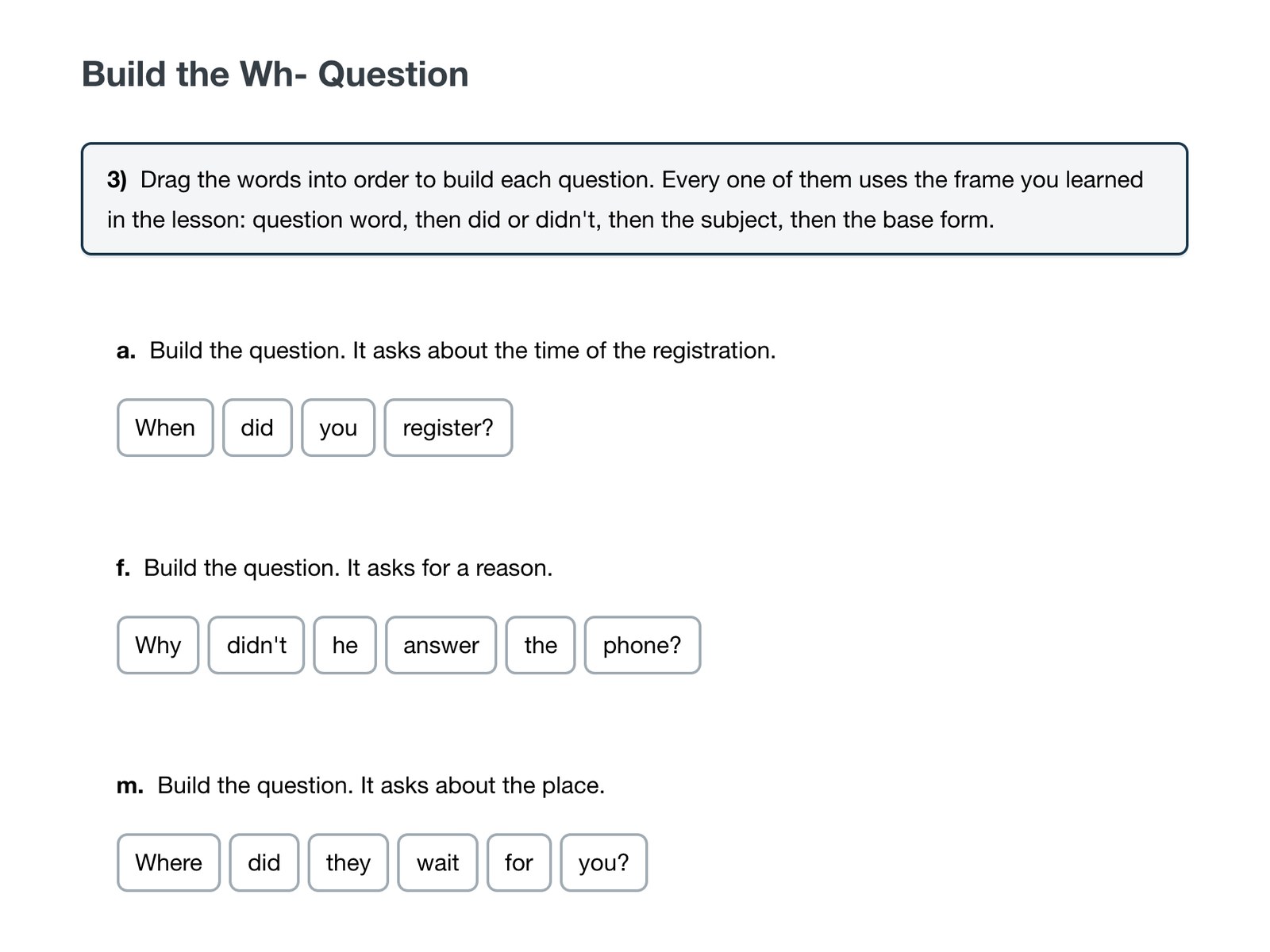
Task: Click the 'Build the Wh- Question' heading
Action: pyautogui.click(x=275, y=75)
